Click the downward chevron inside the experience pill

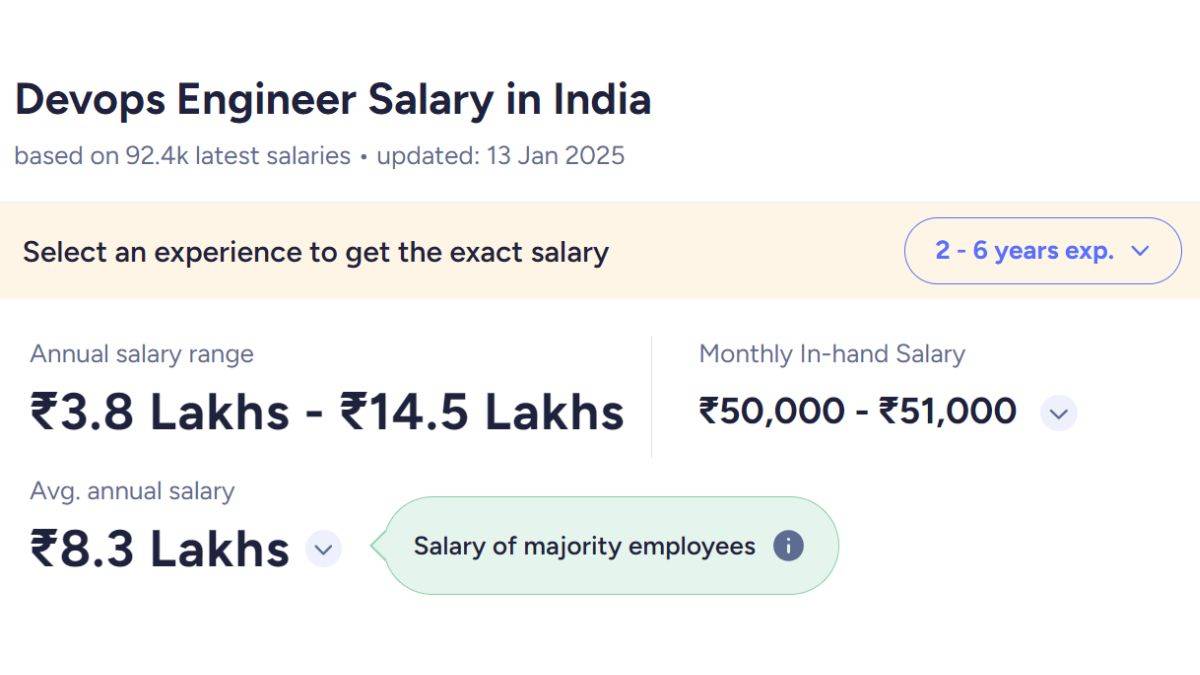[x=1143, y=252]
